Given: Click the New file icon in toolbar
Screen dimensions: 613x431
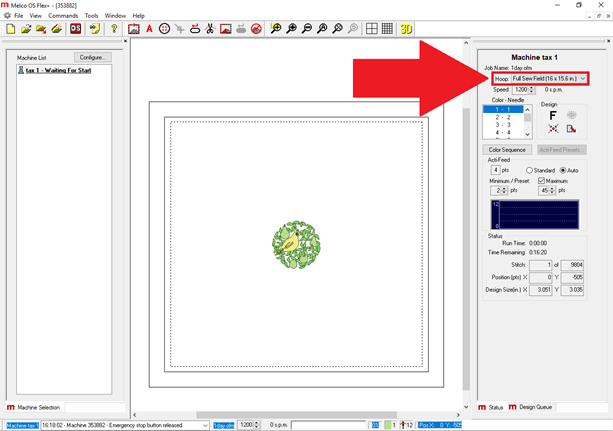Looking at the screenshot, I should click(x=10, y=29).
